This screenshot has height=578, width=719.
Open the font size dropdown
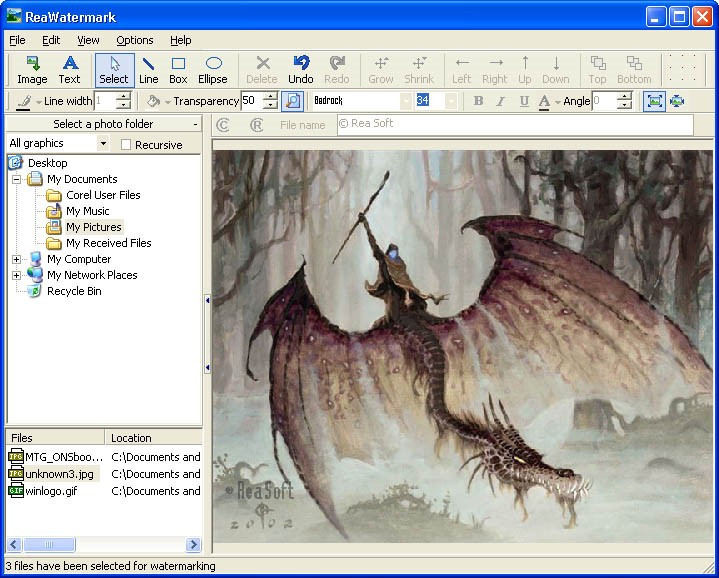(x=452, y=101)
